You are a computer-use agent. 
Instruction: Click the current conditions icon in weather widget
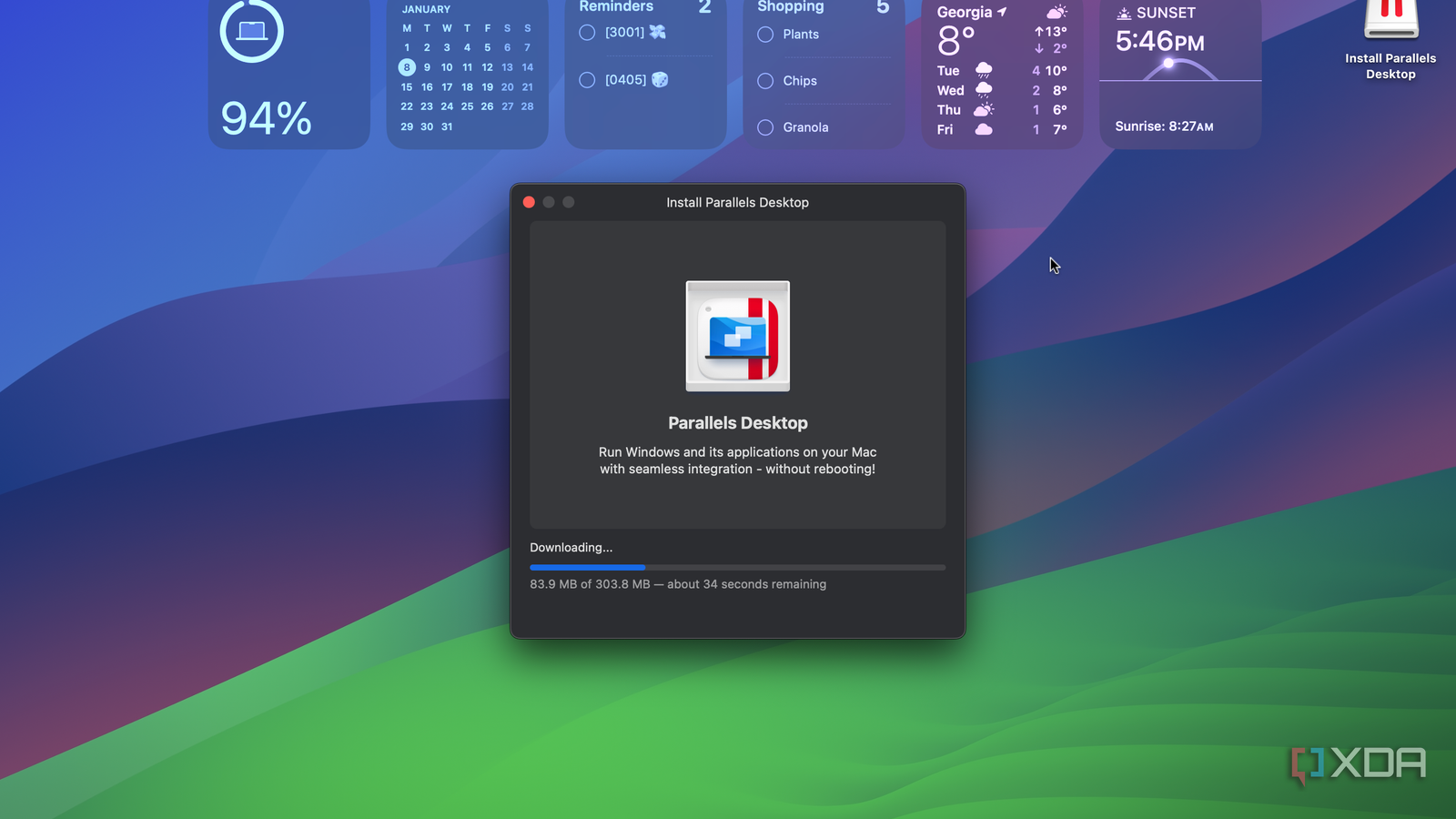tap(1057, 12)
